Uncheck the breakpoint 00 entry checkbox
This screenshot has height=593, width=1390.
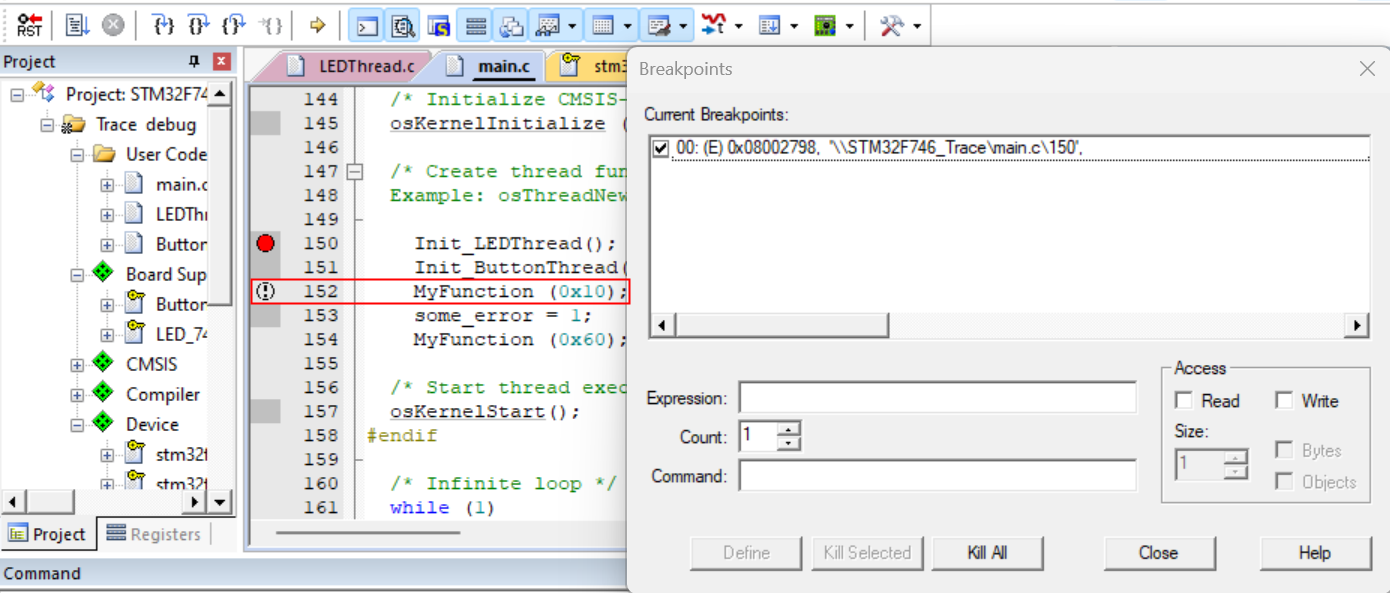click(660, 148)
